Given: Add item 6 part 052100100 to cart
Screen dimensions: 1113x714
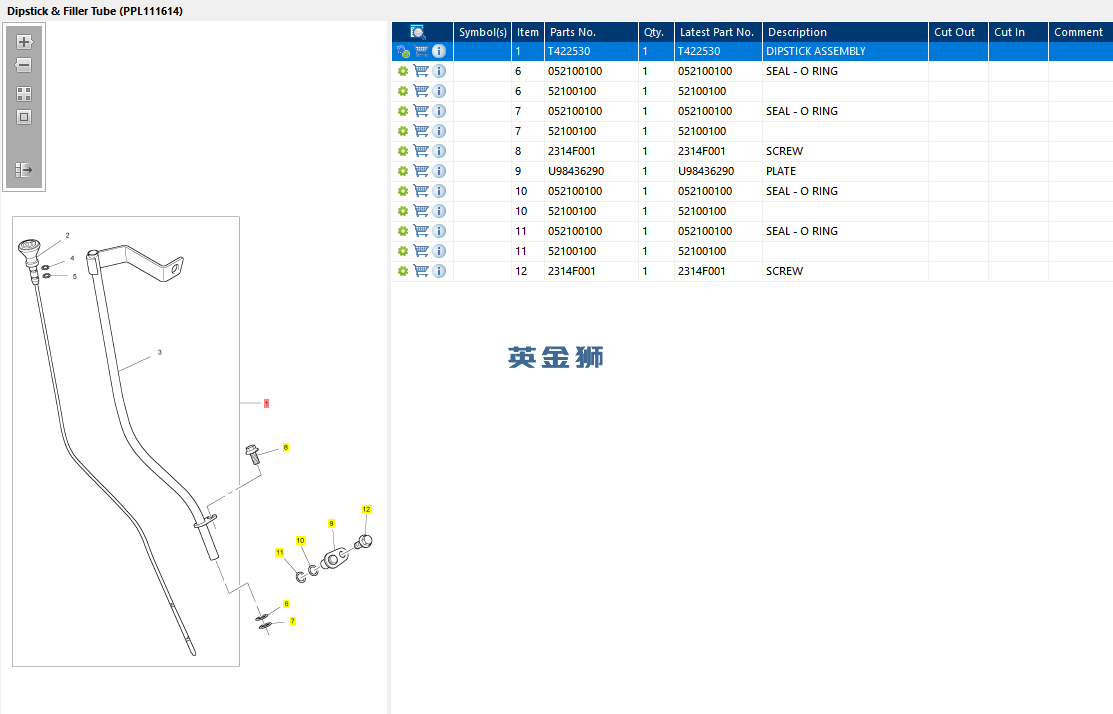Looking at the screenshot, I should [x=422, y=71].
